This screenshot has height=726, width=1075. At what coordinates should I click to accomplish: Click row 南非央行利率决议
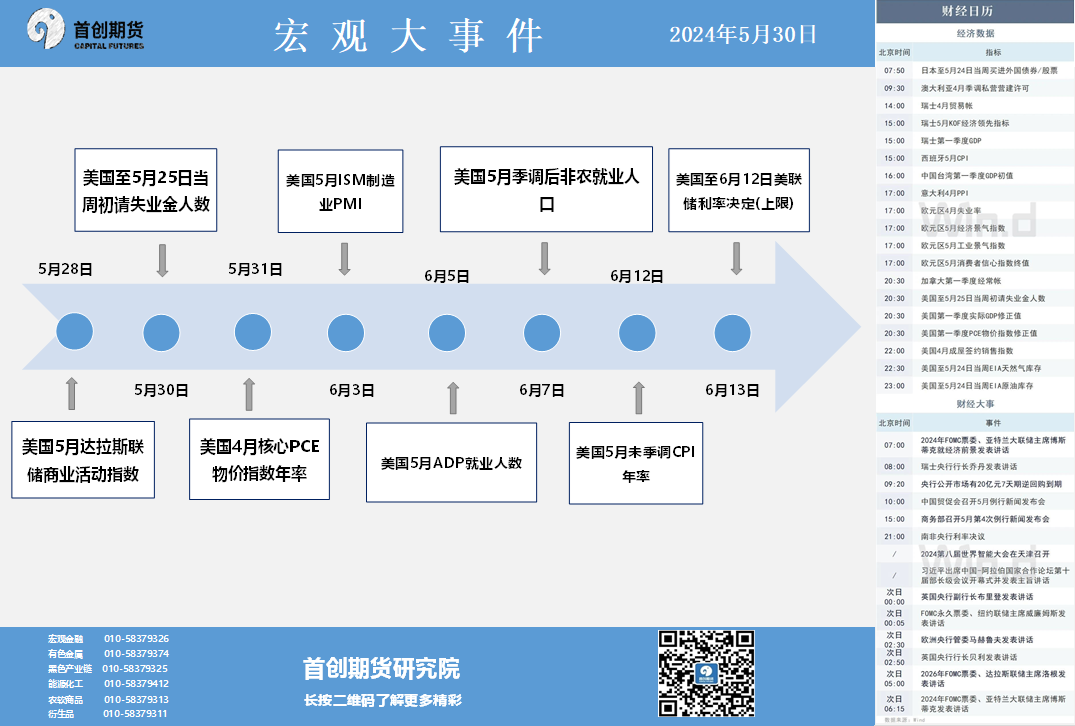tap(976, 537)
